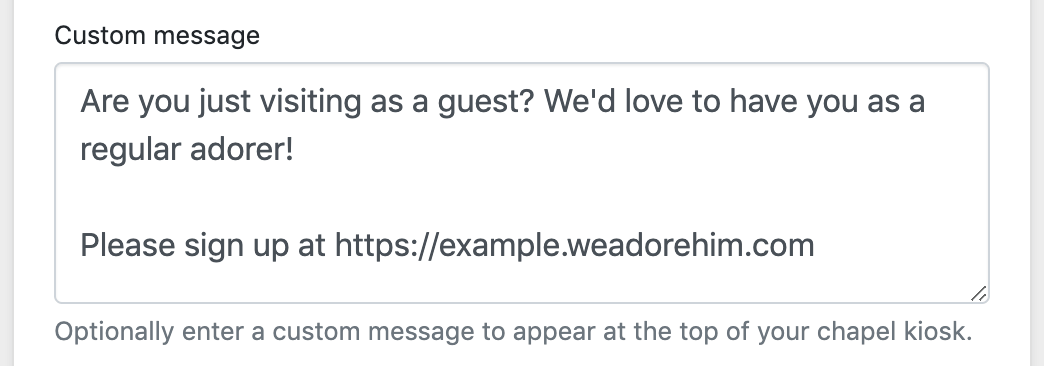This screenshot has width=1044, height=366.
Task: Click the blank line between message paragraphs
Action: point(522,198)
